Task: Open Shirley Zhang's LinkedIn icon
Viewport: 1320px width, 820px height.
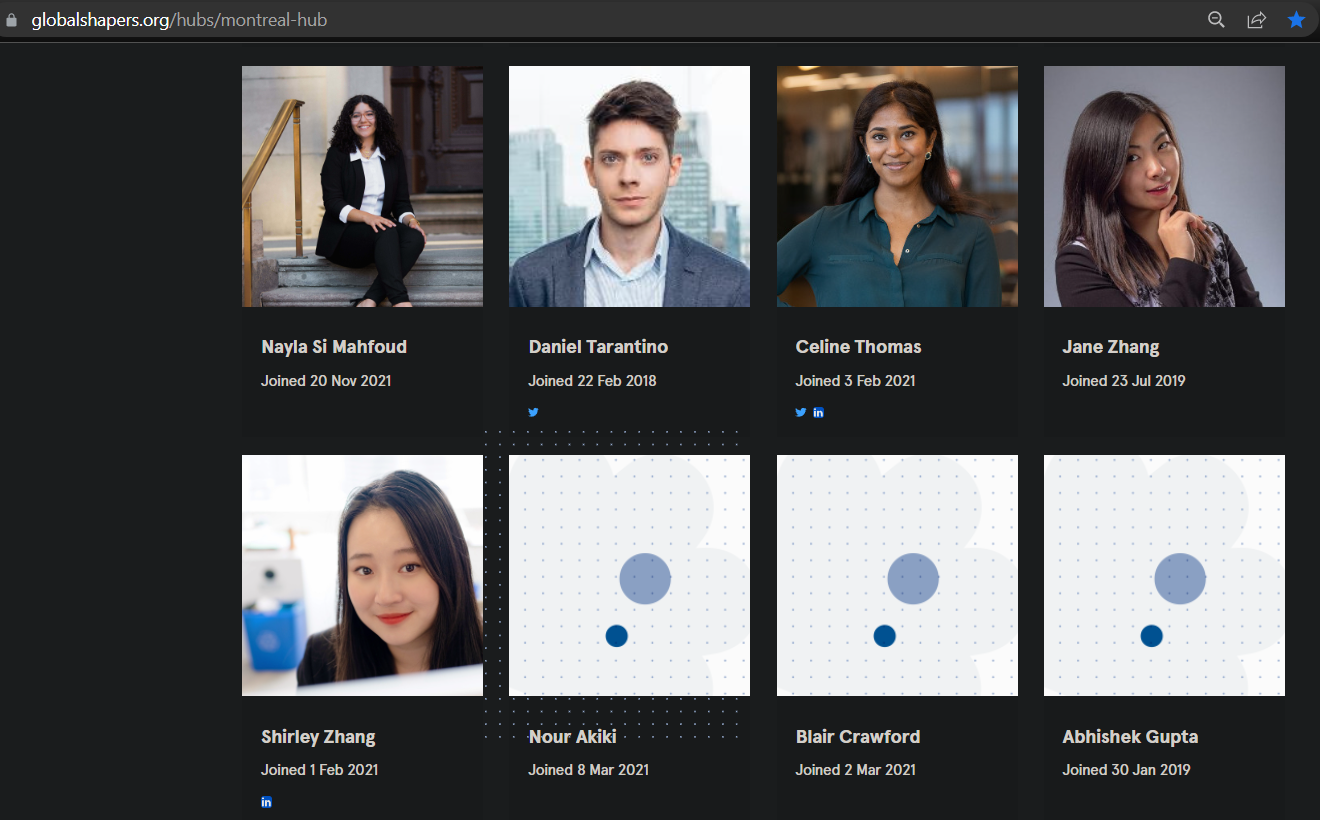Action: point(266,802)
